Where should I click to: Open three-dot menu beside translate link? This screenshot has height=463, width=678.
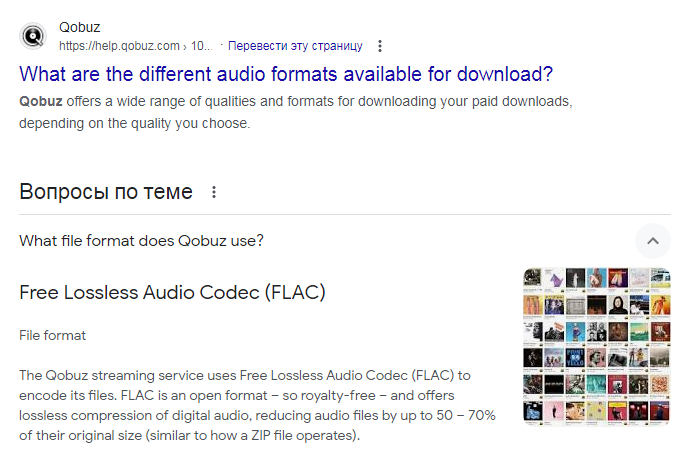click(x=380, y=46)
